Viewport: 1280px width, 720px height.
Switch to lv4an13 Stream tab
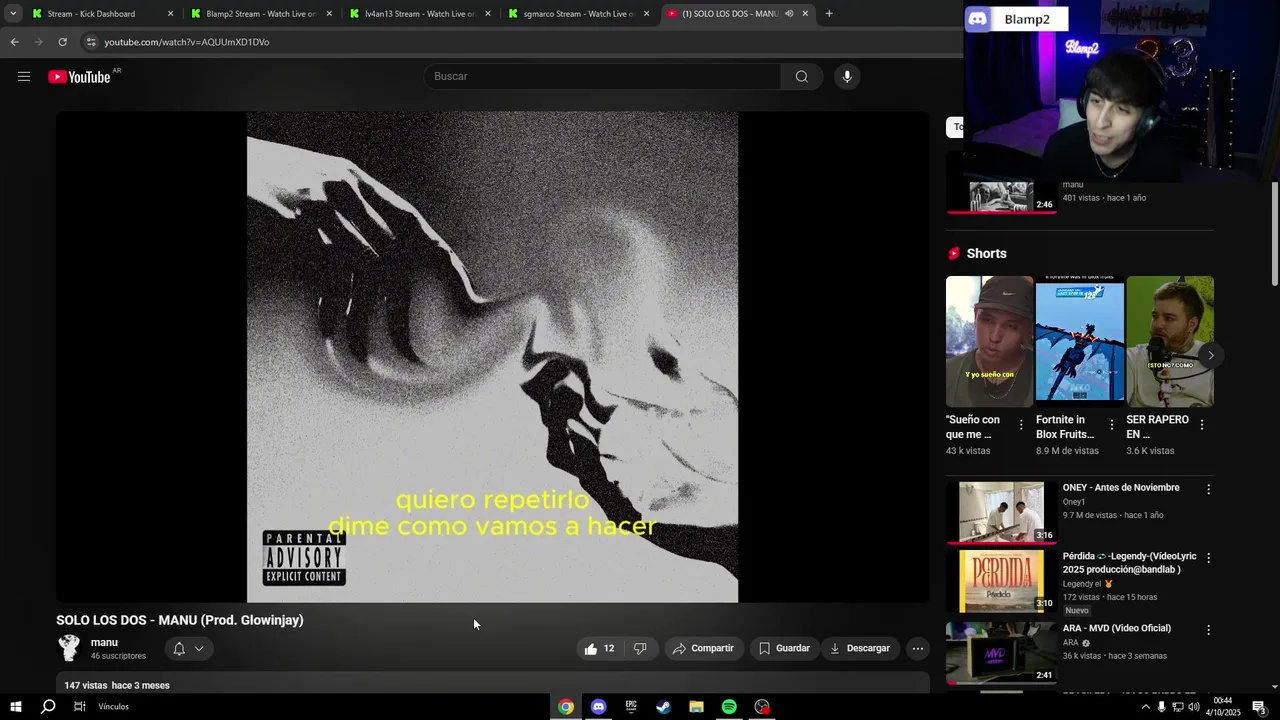coord(419,14)
